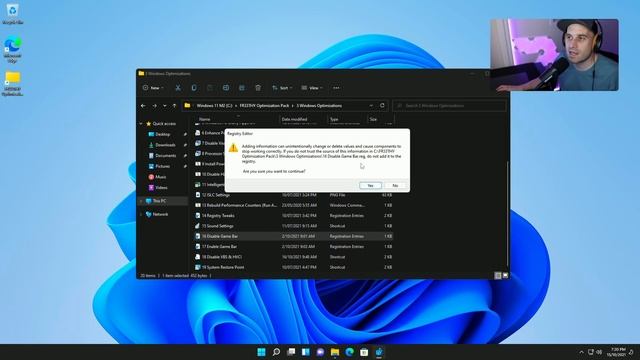The height and width of the screenshot is (360, 640).
Task: Select Network in navigation pane
Action: (160, 214)
